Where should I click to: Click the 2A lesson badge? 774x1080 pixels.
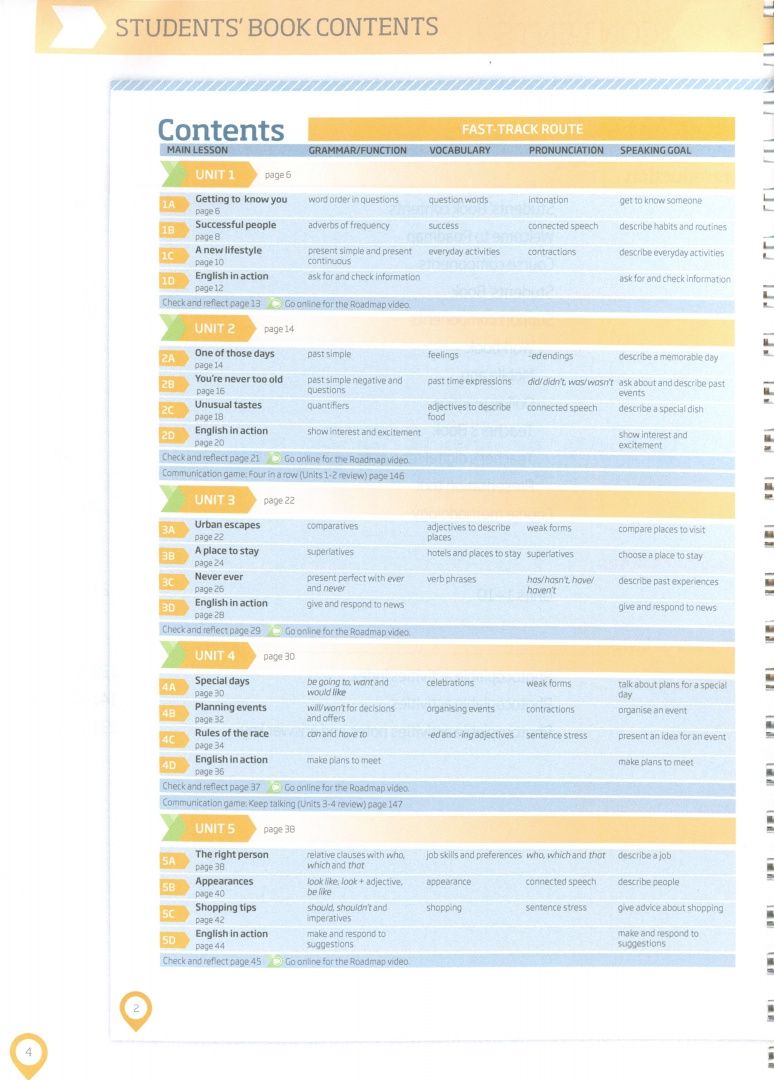tap(173, 358)
